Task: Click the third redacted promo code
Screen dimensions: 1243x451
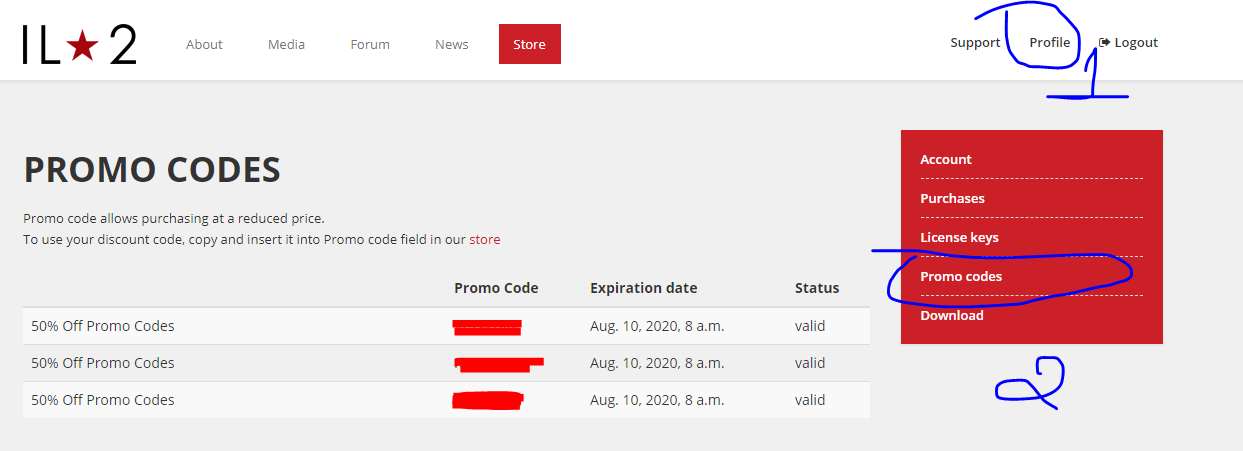Action: pyautogui.click(x=488, y=400)
